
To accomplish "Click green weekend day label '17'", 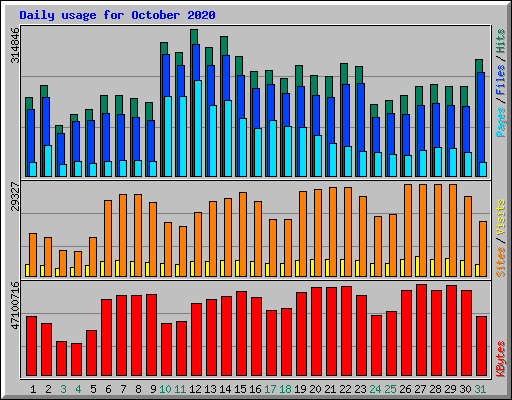I will click(270, 389).
